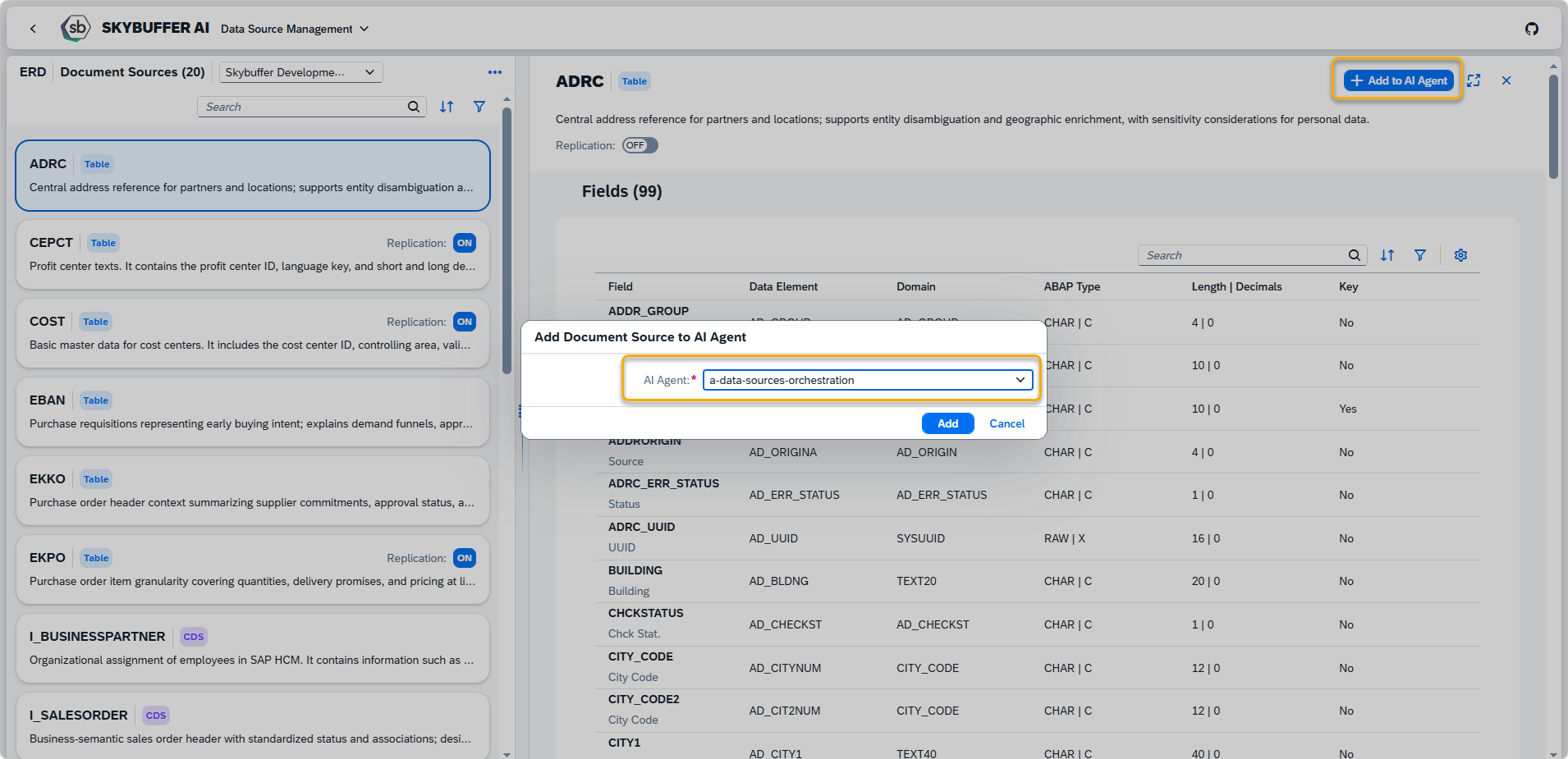Click the GitHub icon in header
This screenshot has height=759, width=1568.
1531,29
